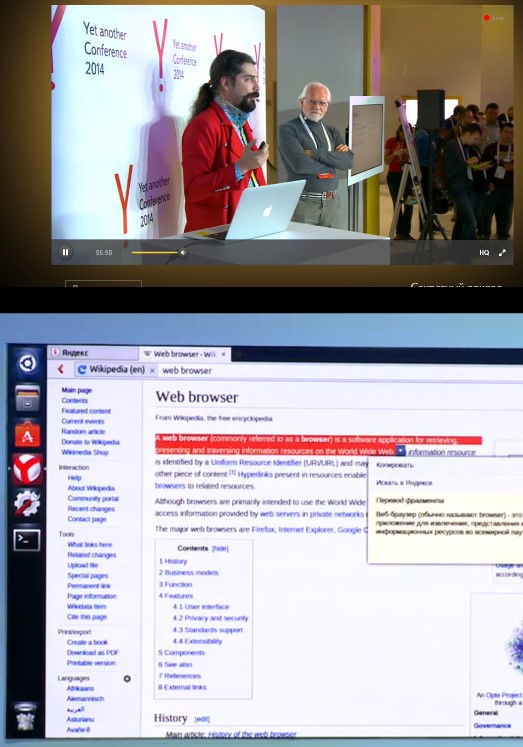
Task: Open the Internet Explorer article link
Action: point(305,529)
